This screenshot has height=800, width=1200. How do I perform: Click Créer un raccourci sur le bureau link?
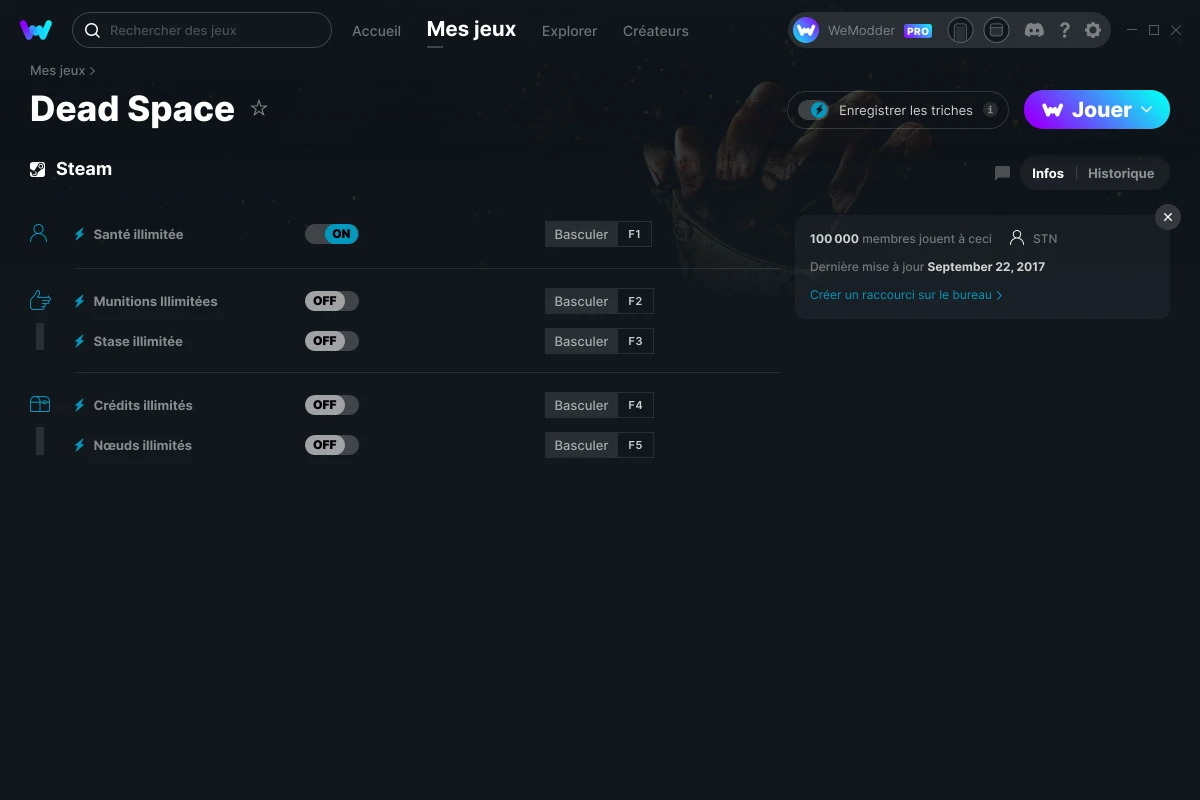[906, 295]
